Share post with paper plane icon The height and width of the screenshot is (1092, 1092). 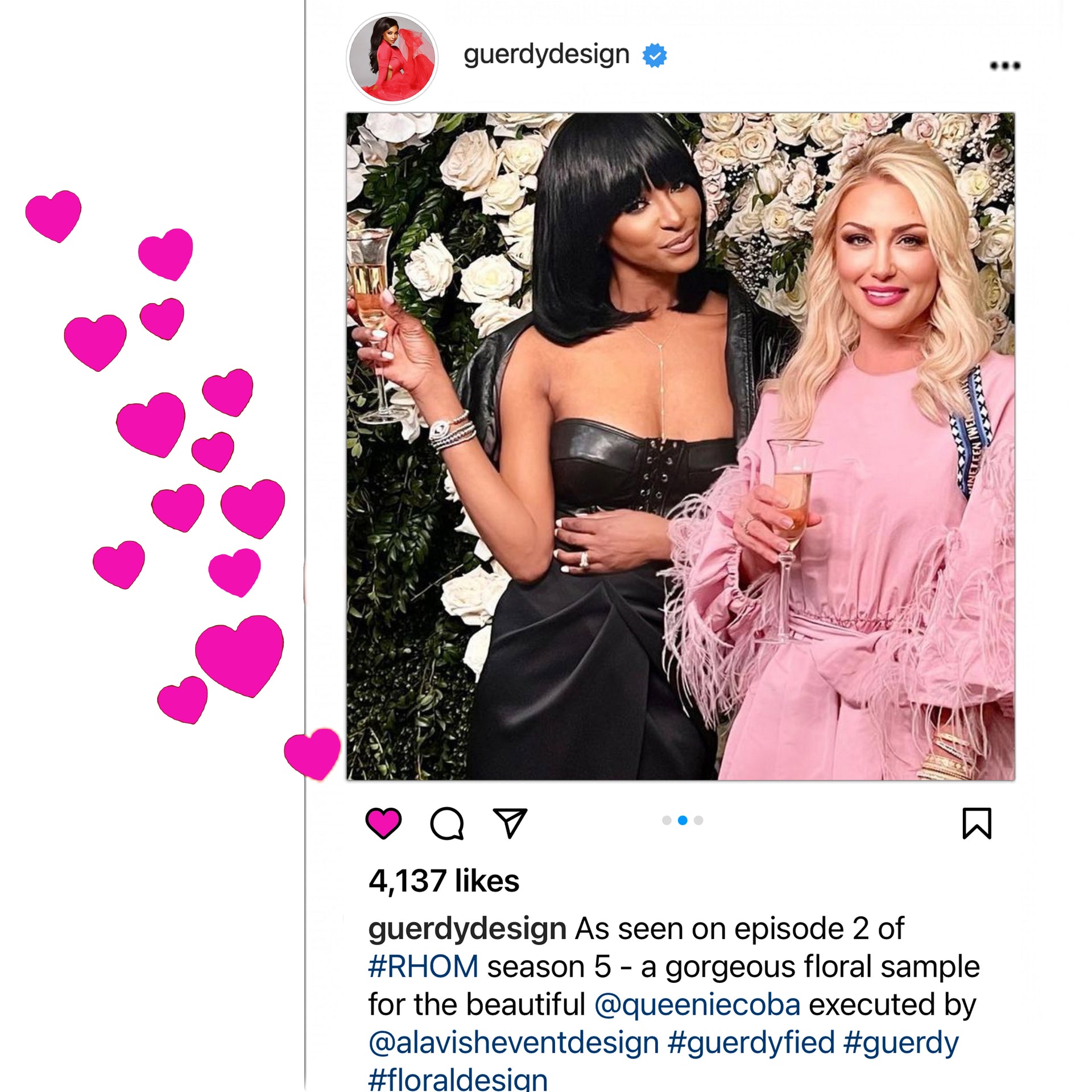point(510,822)
